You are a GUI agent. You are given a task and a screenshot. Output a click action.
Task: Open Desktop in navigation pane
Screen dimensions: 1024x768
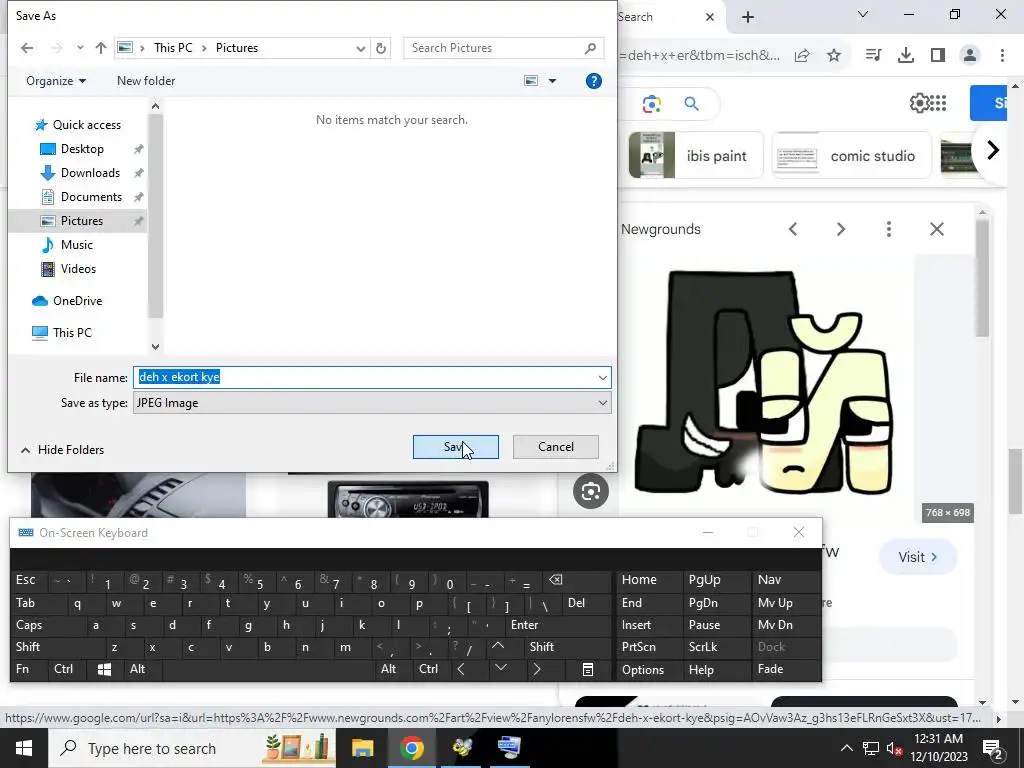pos(82,149)
